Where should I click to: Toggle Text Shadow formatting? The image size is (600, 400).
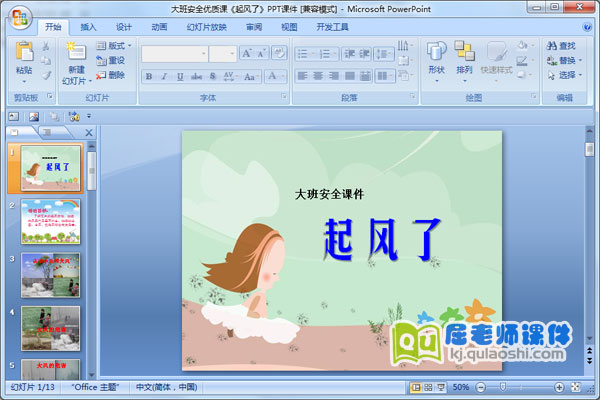(213, 76)
